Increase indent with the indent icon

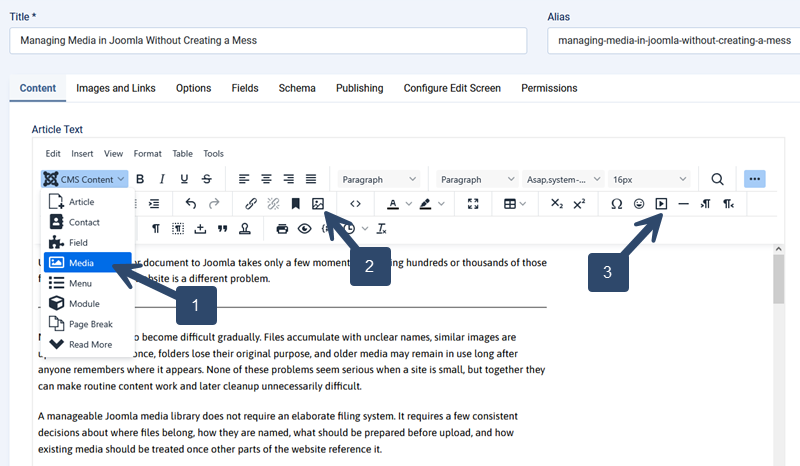click(154, 204)
